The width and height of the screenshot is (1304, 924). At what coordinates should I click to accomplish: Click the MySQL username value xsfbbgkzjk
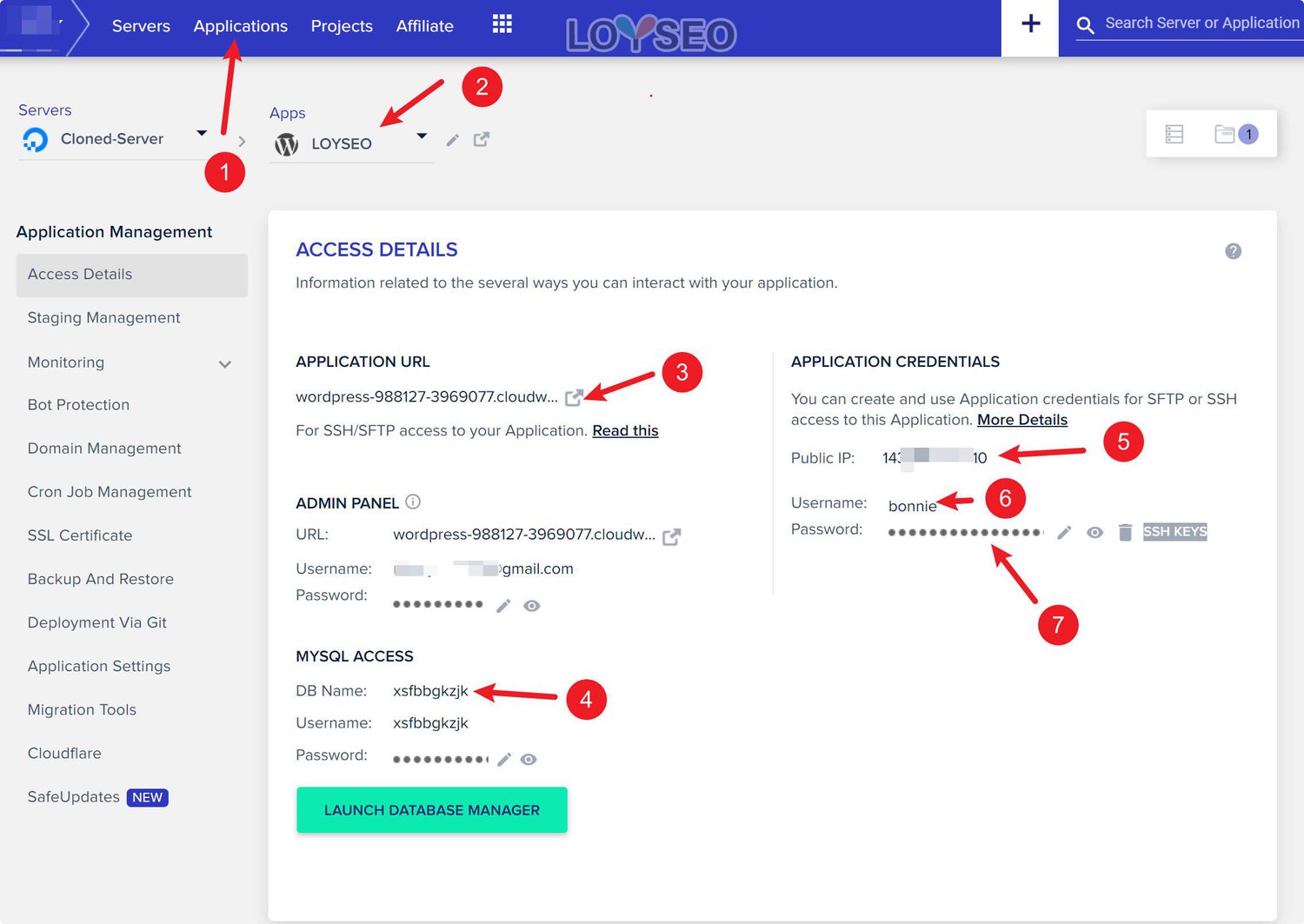(430, 723)
